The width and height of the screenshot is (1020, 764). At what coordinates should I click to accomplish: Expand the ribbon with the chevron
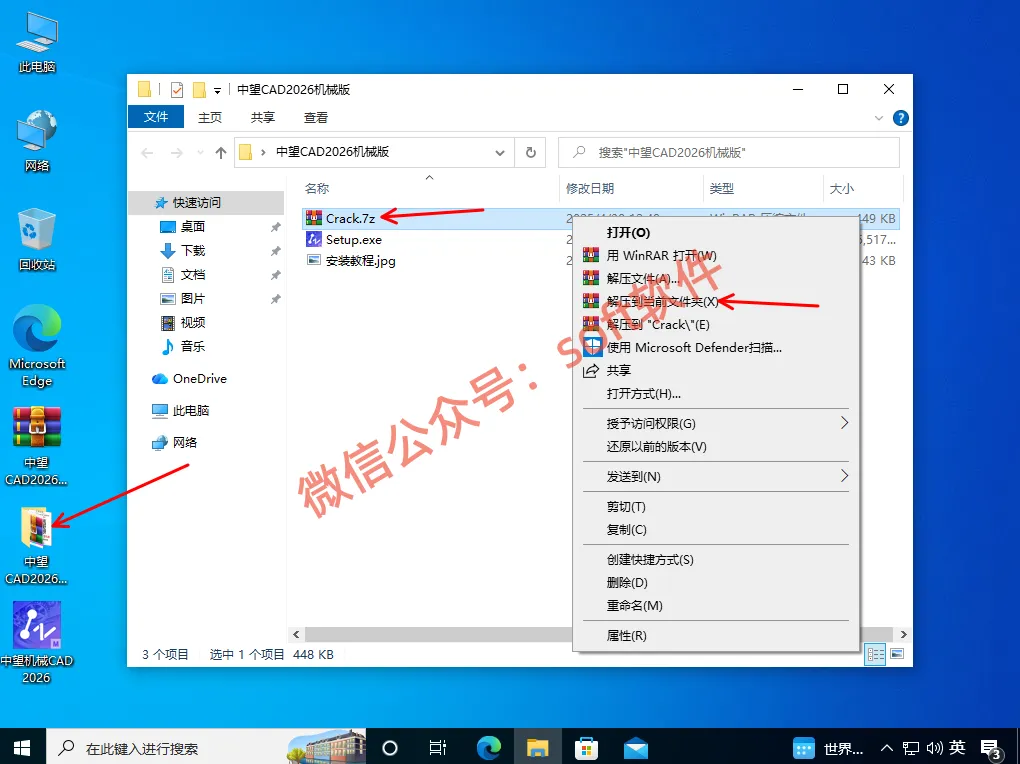pyautogui.click(x=879, y=118)
